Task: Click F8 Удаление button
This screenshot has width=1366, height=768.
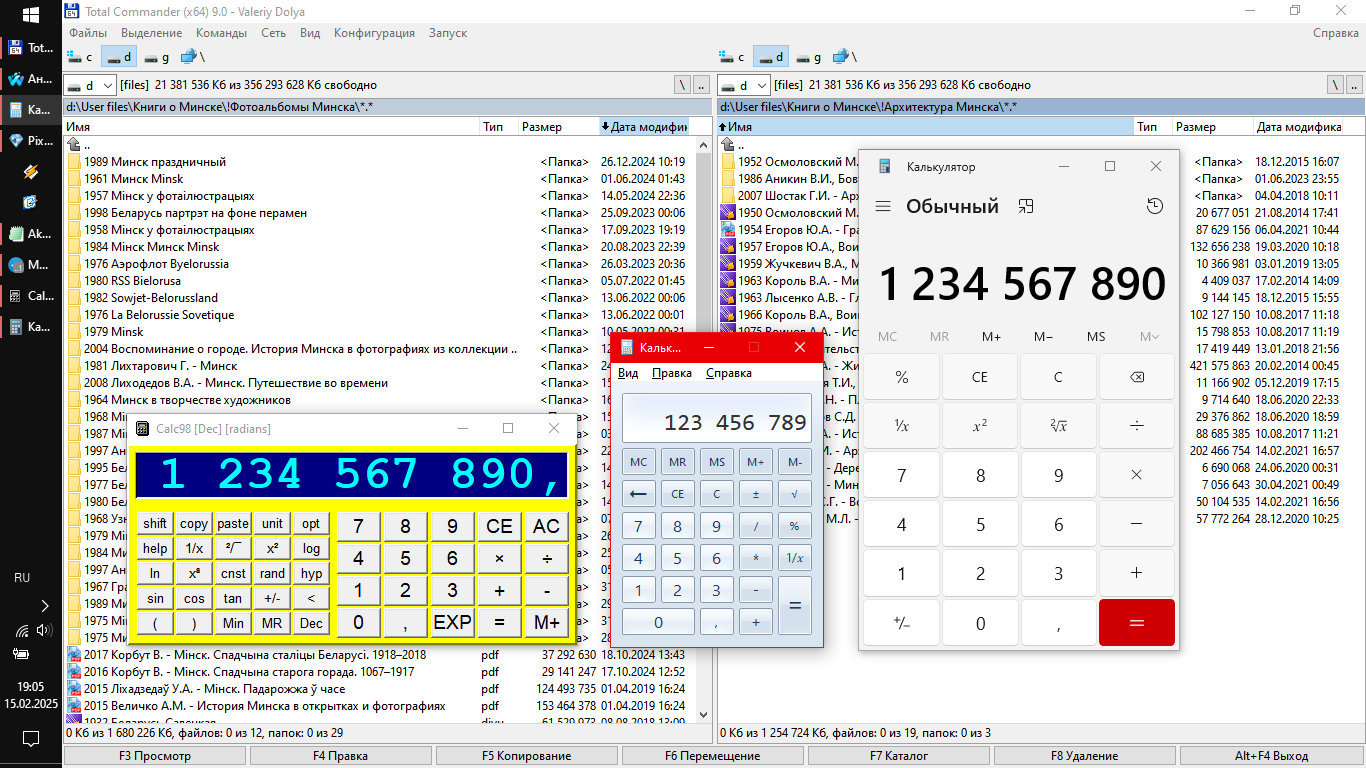Action: click(1084, 756)
